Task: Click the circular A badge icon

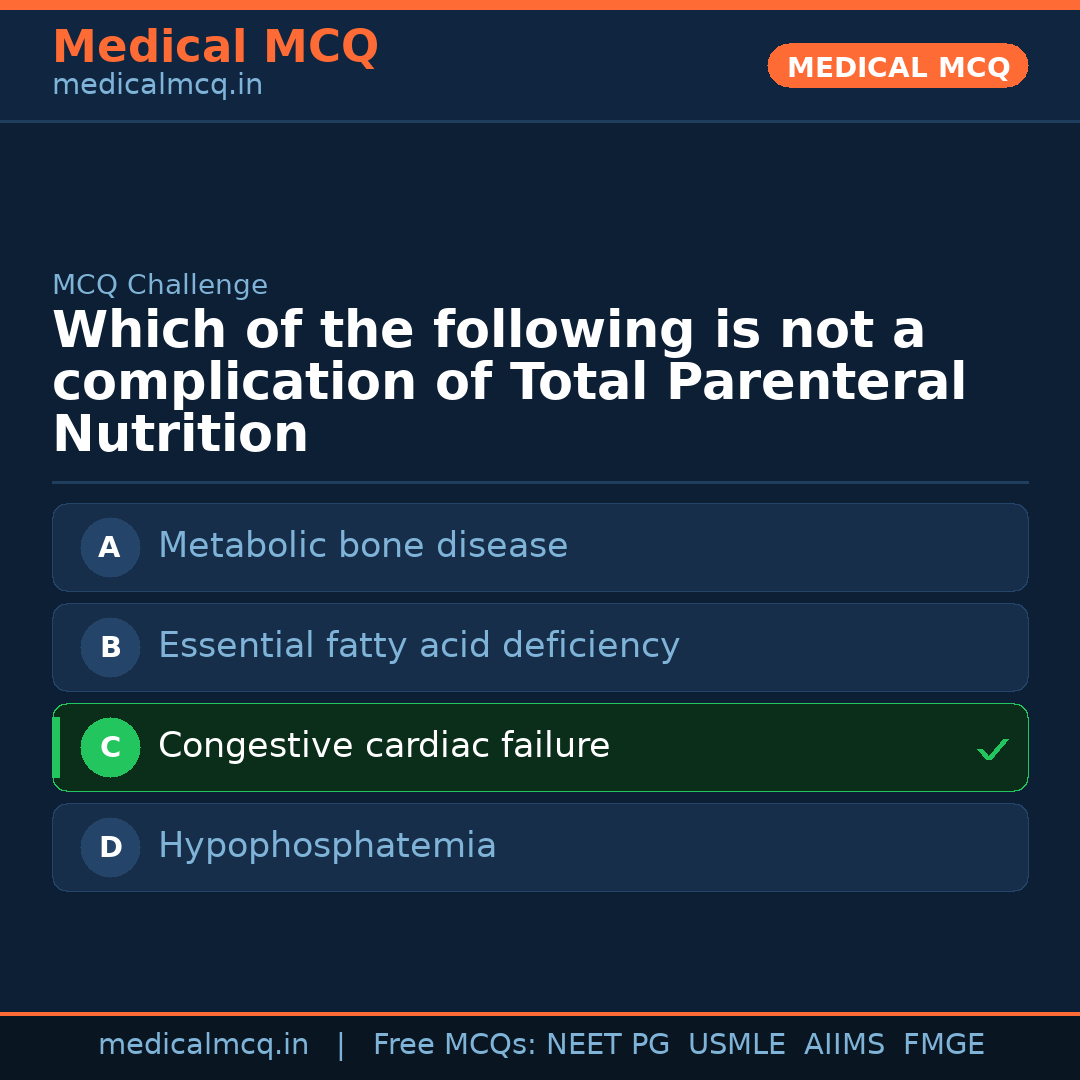Action: pyautogui.click(x=110, y=547)
